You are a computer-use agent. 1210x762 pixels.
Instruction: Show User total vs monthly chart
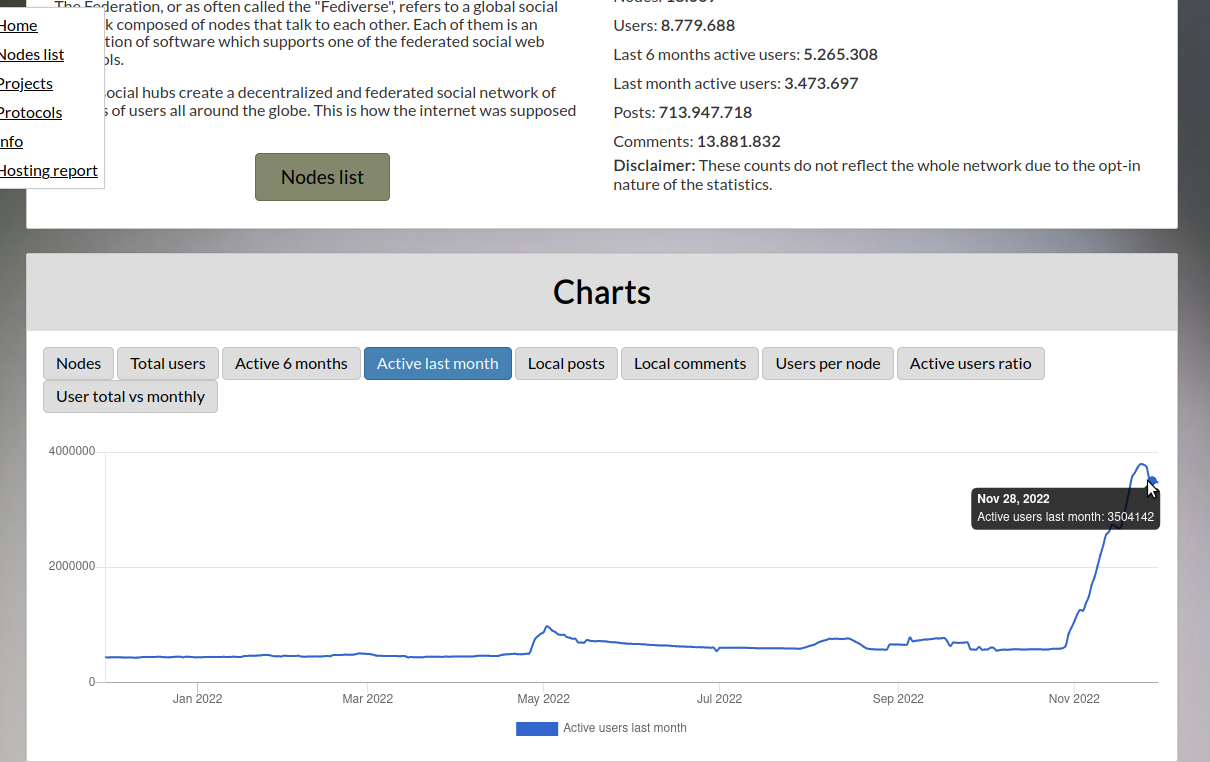click(x=130, y=397)
